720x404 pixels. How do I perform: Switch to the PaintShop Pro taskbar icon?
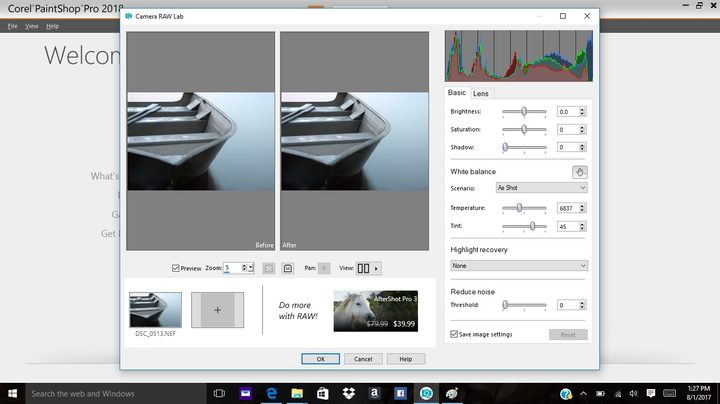pos(426,393)
